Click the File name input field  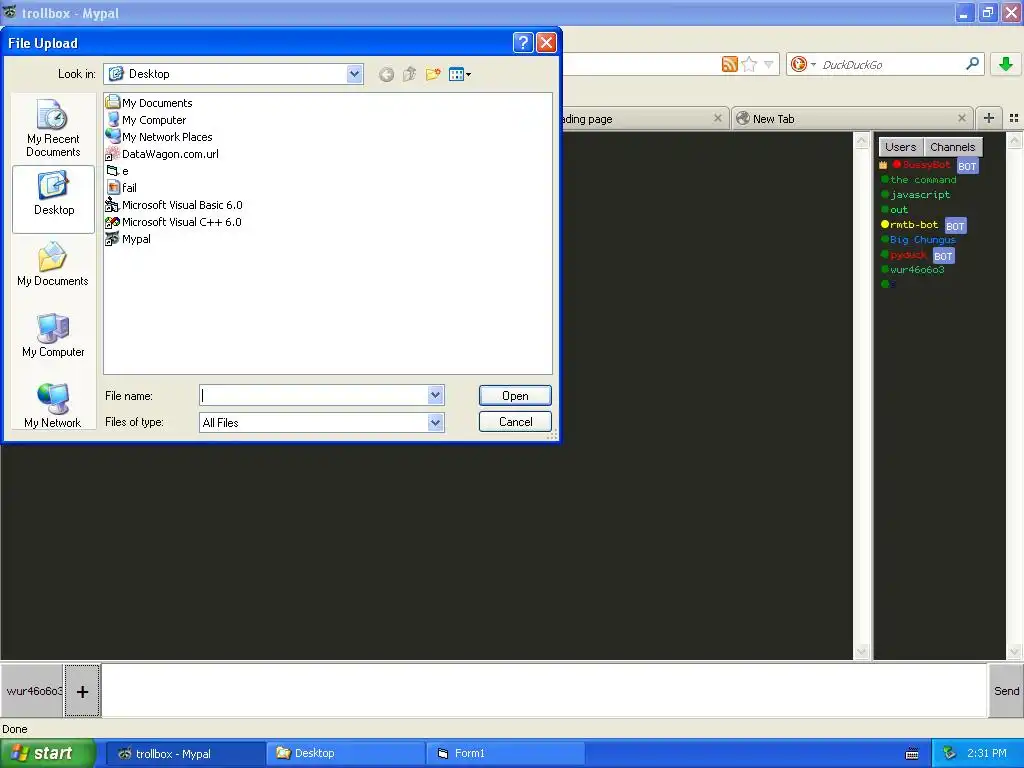click(314, 395)
